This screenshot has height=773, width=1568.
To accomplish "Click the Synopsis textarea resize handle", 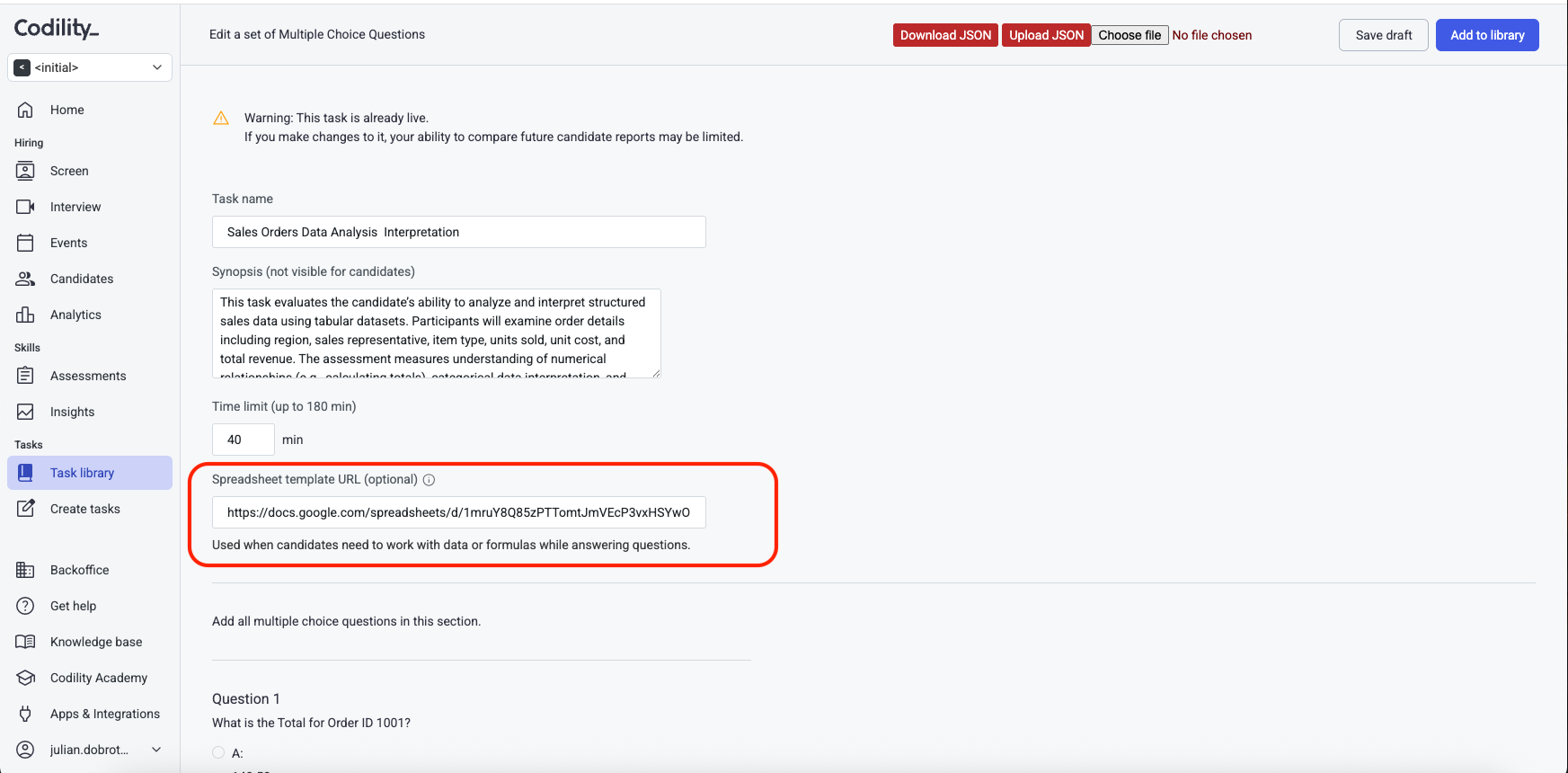I will (x=656, y=373).
